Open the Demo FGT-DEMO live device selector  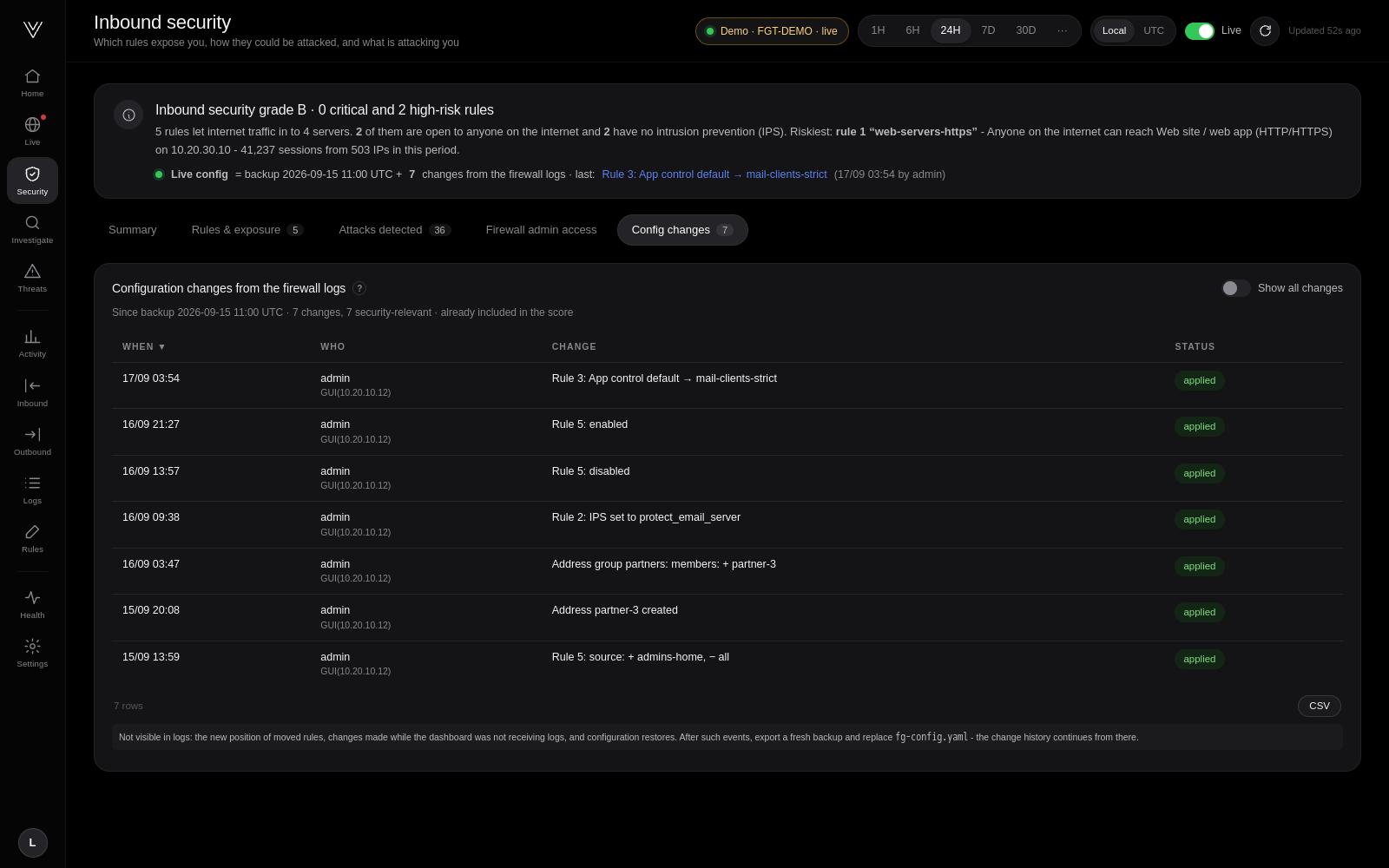772,31
